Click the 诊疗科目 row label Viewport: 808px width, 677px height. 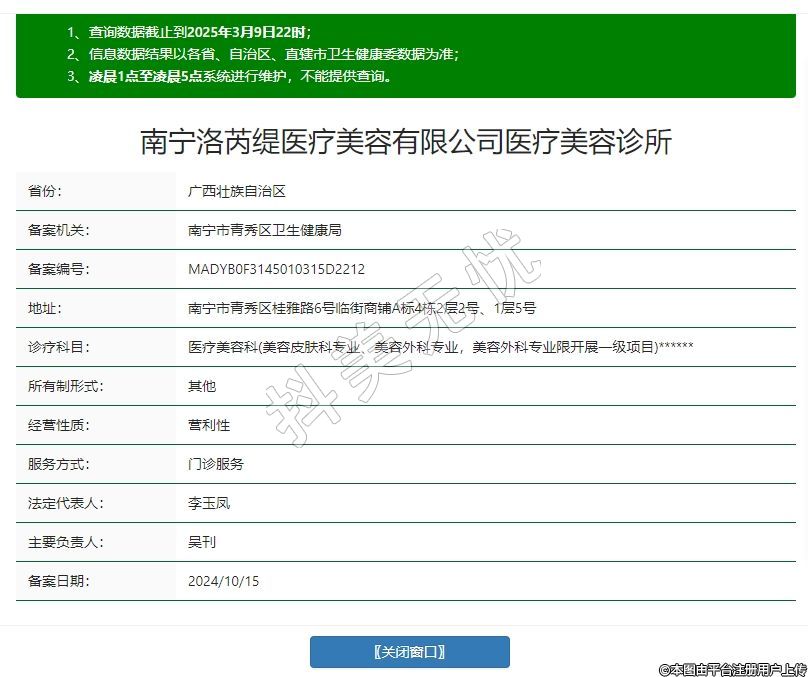[58, 347]
